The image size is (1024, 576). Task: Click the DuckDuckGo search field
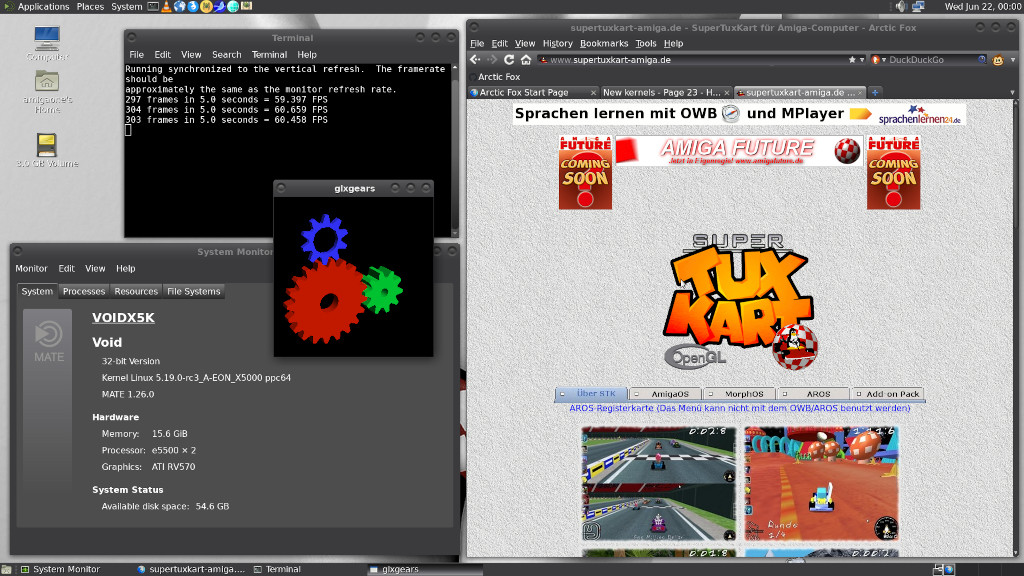point(933,59)
